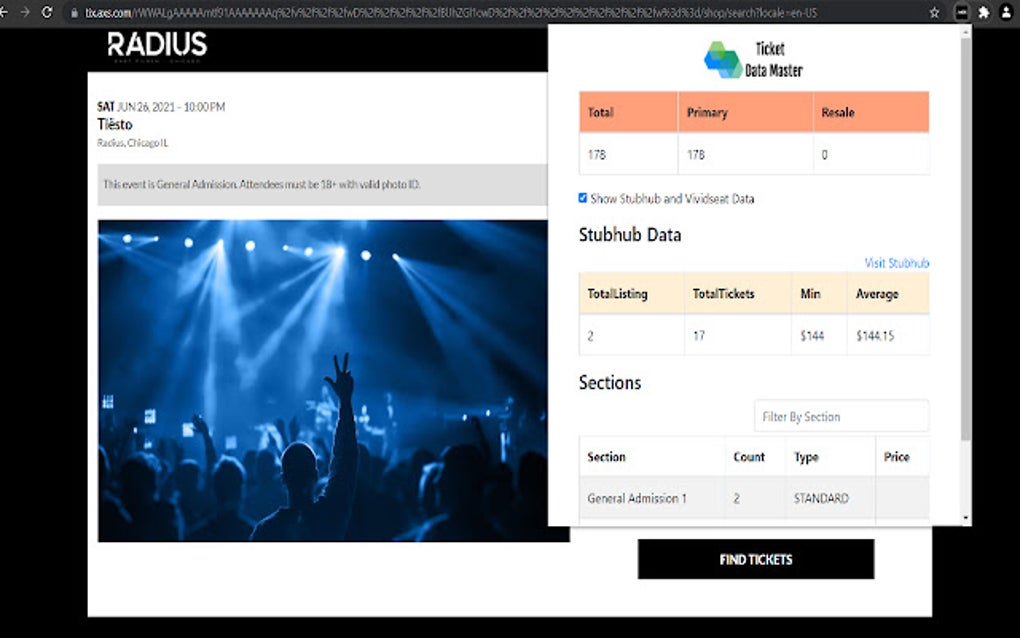Click the padlock site security icon
1020x638 pixels.
pyautogui.click(x=77, y=12)
